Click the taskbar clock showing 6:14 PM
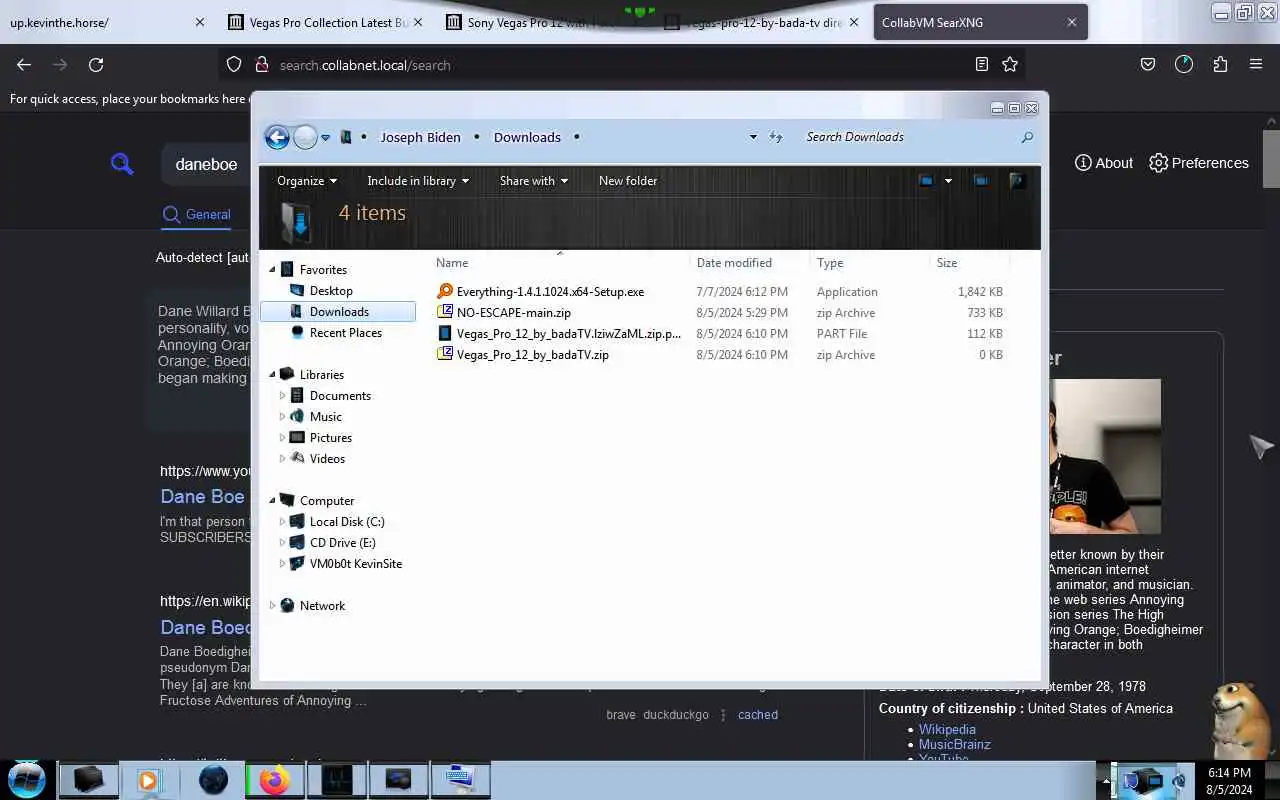This screenshot has width=1280, height=800. pyautogui.click(x=1230, y=781)
